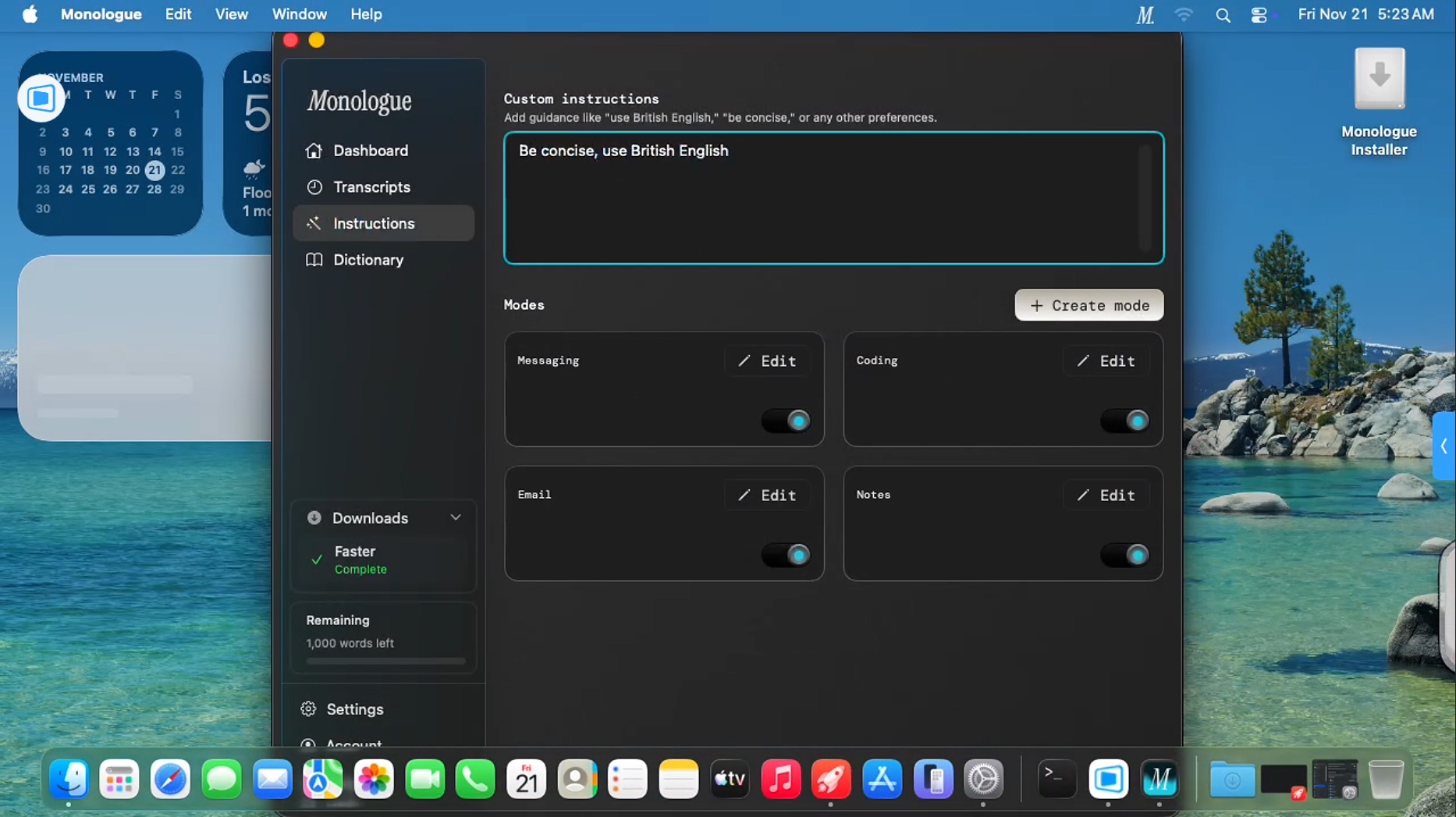Click the Create mode button
This screenshot has width=1456, height=817.
point(1088,305)
